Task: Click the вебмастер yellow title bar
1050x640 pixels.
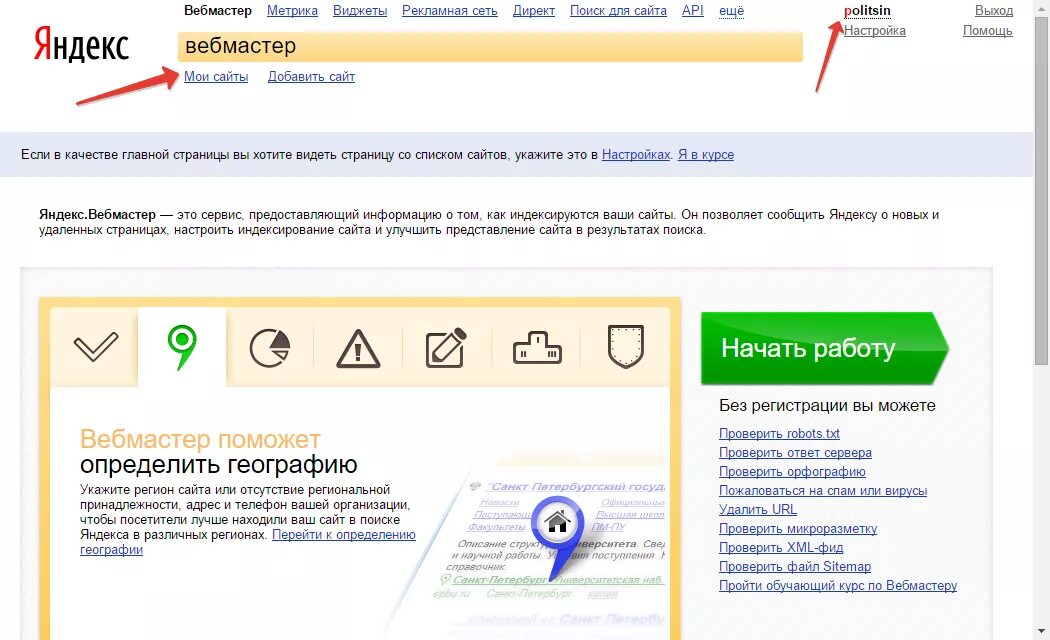Action: click(x=490, y=46)
